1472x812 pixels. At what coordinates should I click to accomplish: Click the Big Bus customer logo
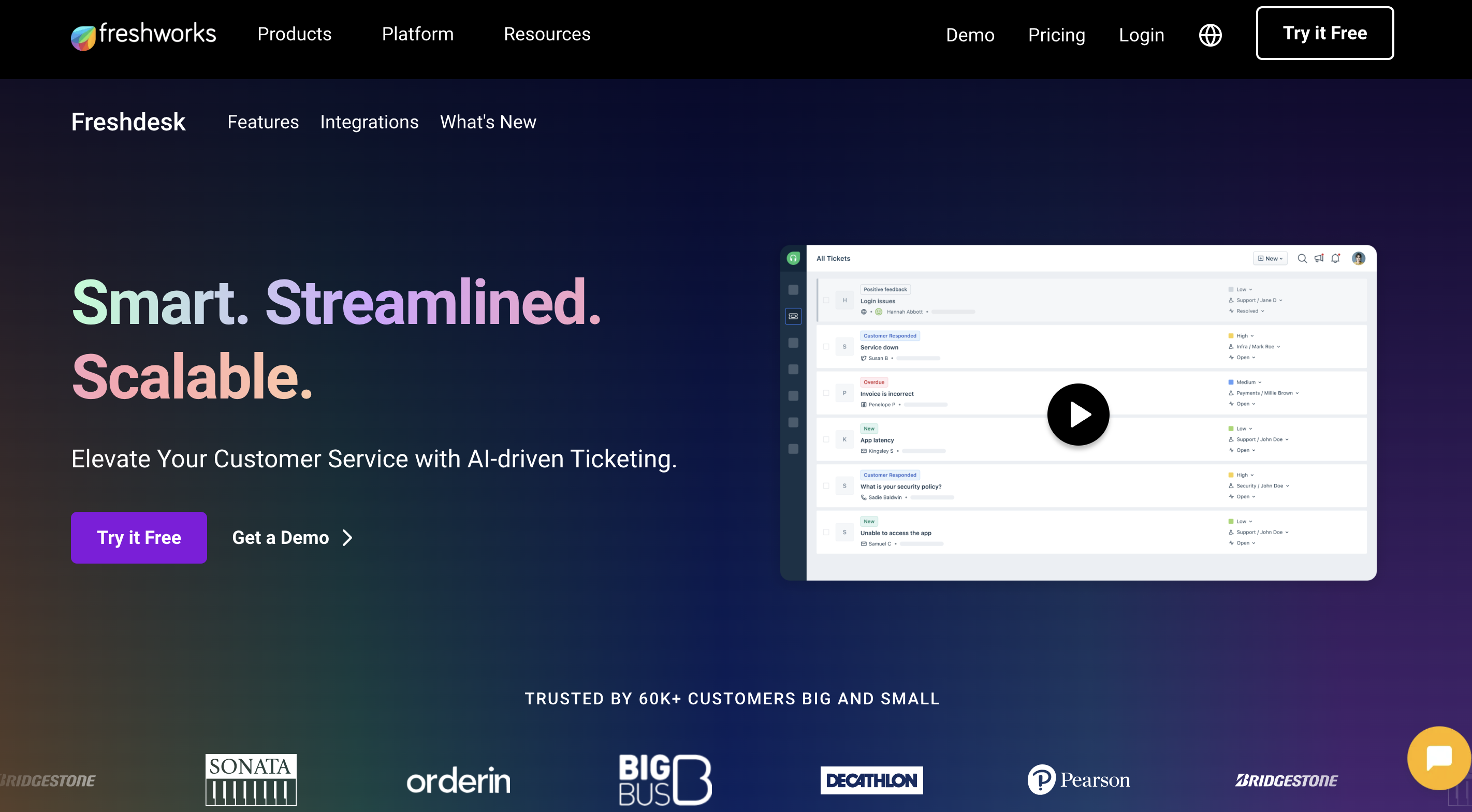(x=665, y=779)
